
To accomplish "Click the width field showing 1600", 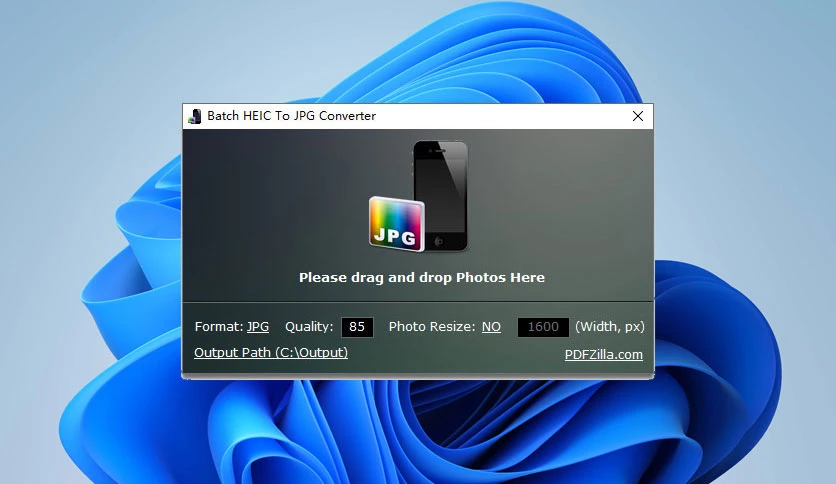I will click(543, 327).
